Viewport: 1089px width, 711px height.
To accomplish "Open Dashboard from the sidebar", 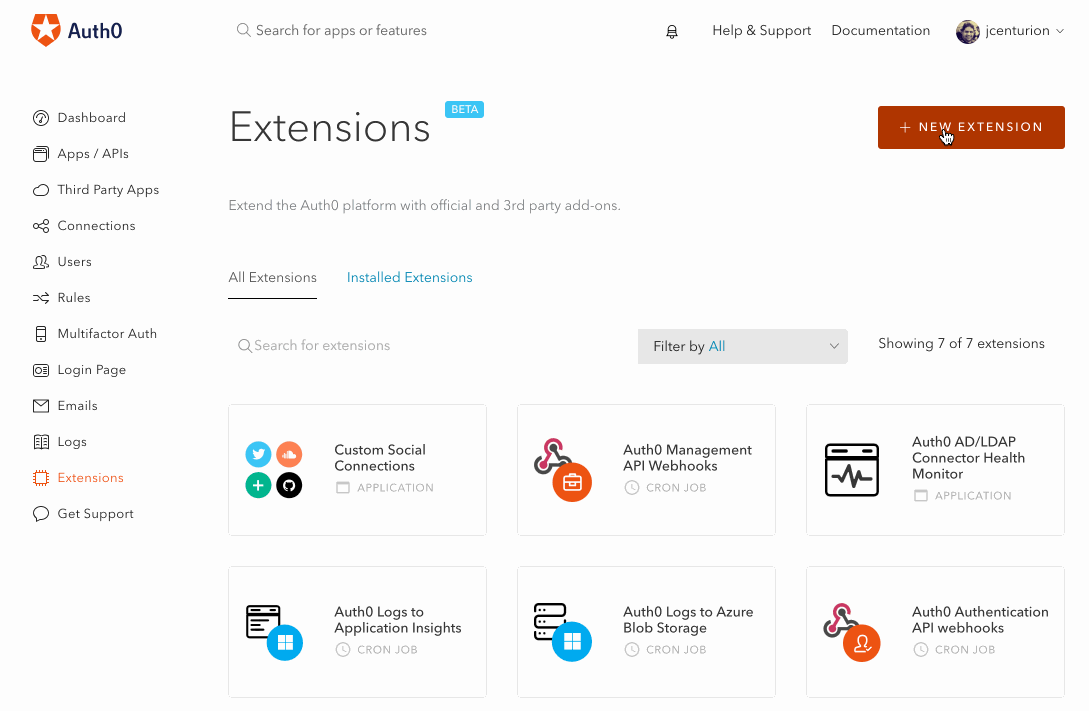I will 92,118.
